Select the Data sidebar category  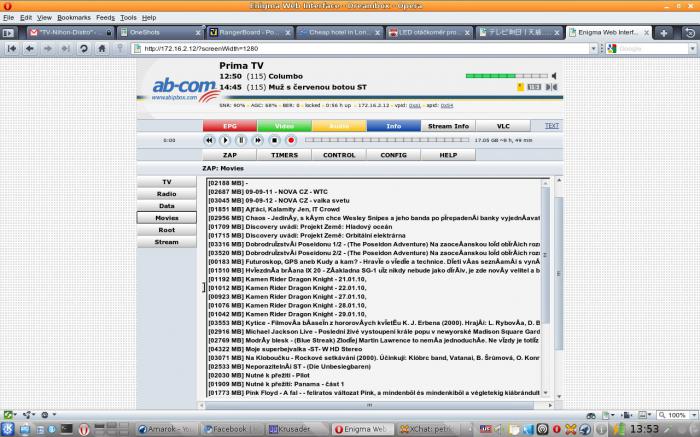167,206
